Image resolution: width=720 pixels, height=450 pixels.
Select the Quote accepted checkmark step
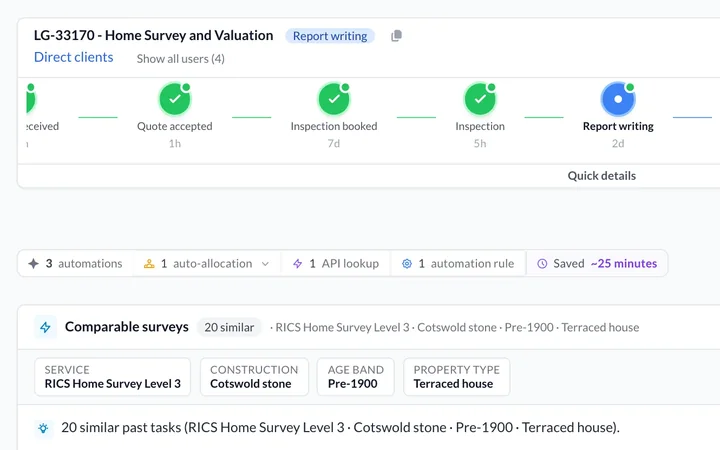[x=174, y=99]
